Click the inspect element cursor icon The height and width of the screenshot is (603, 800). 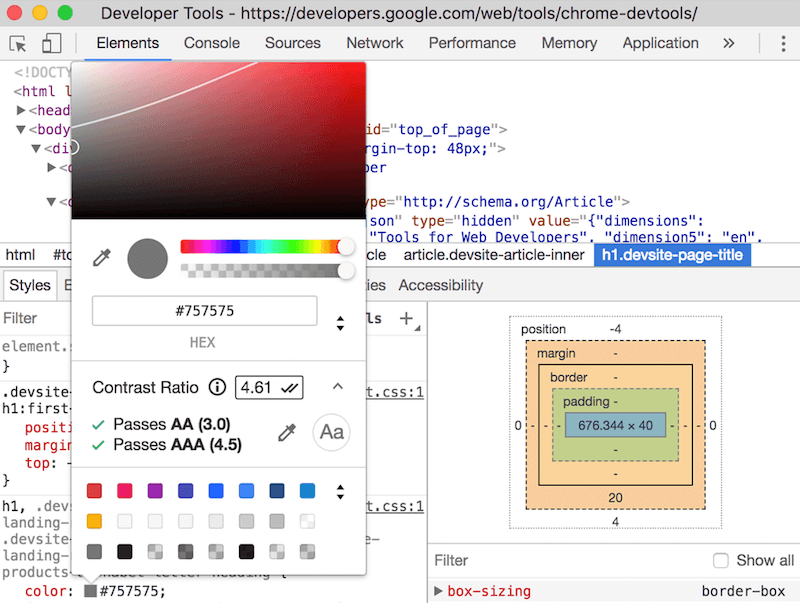pyautogui.click(x=18, y=43)
